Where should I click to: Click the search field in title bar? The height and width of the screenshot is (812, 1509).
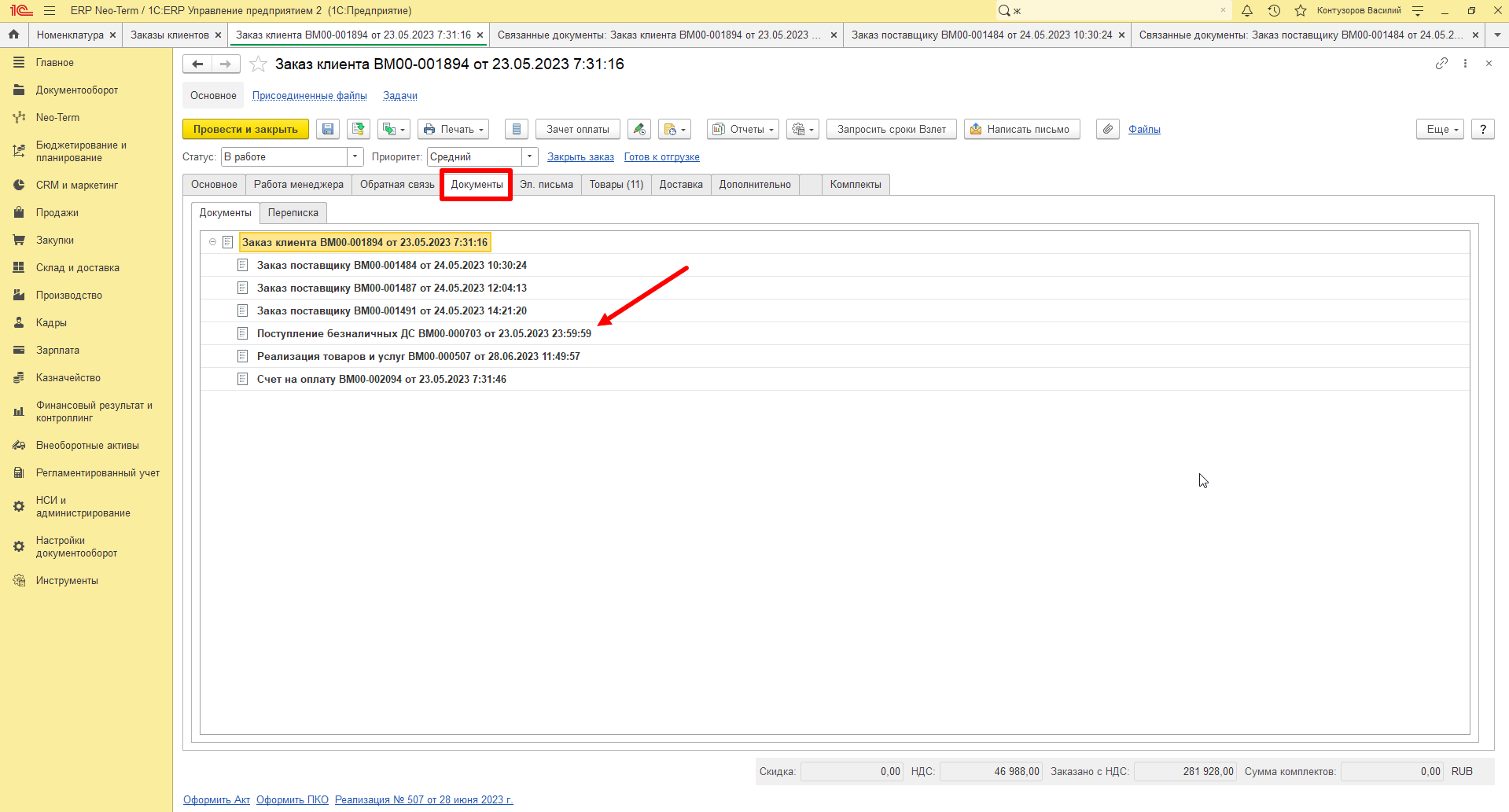1113,10
